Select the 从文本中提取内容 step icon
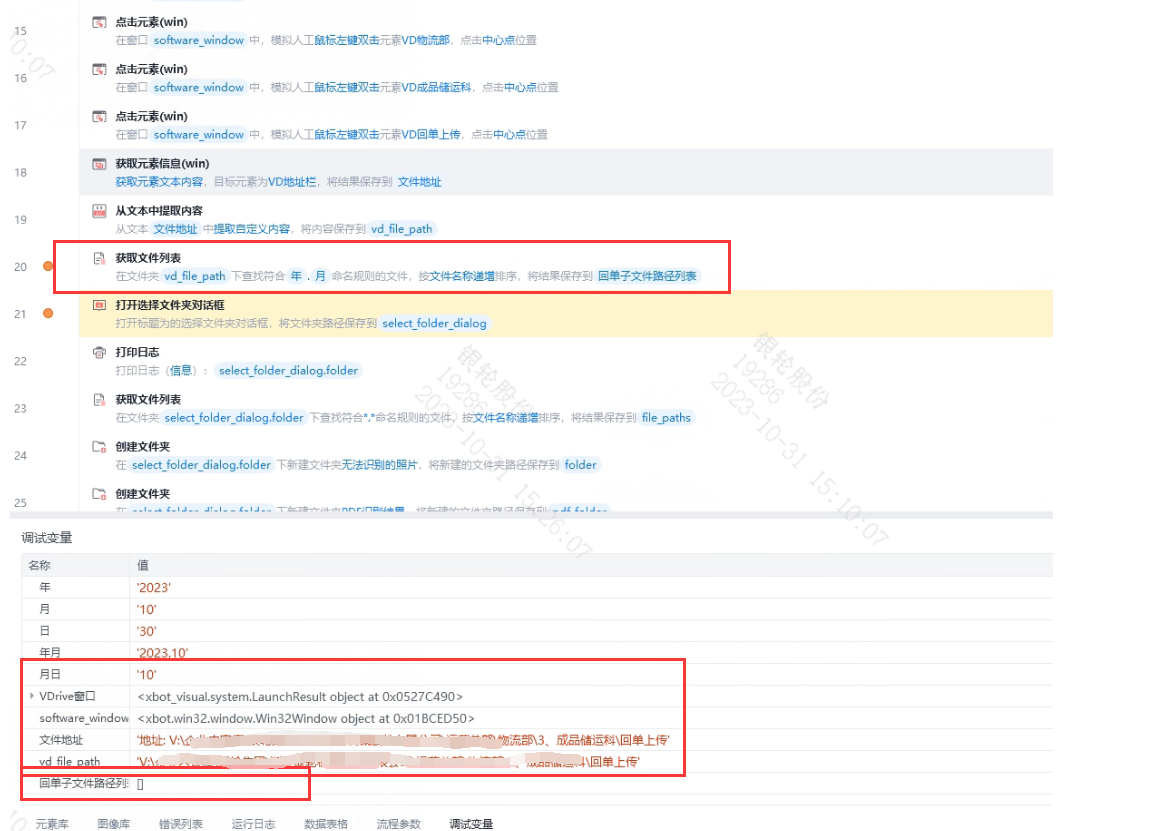The image size is (1153, 831). (99, 211)
